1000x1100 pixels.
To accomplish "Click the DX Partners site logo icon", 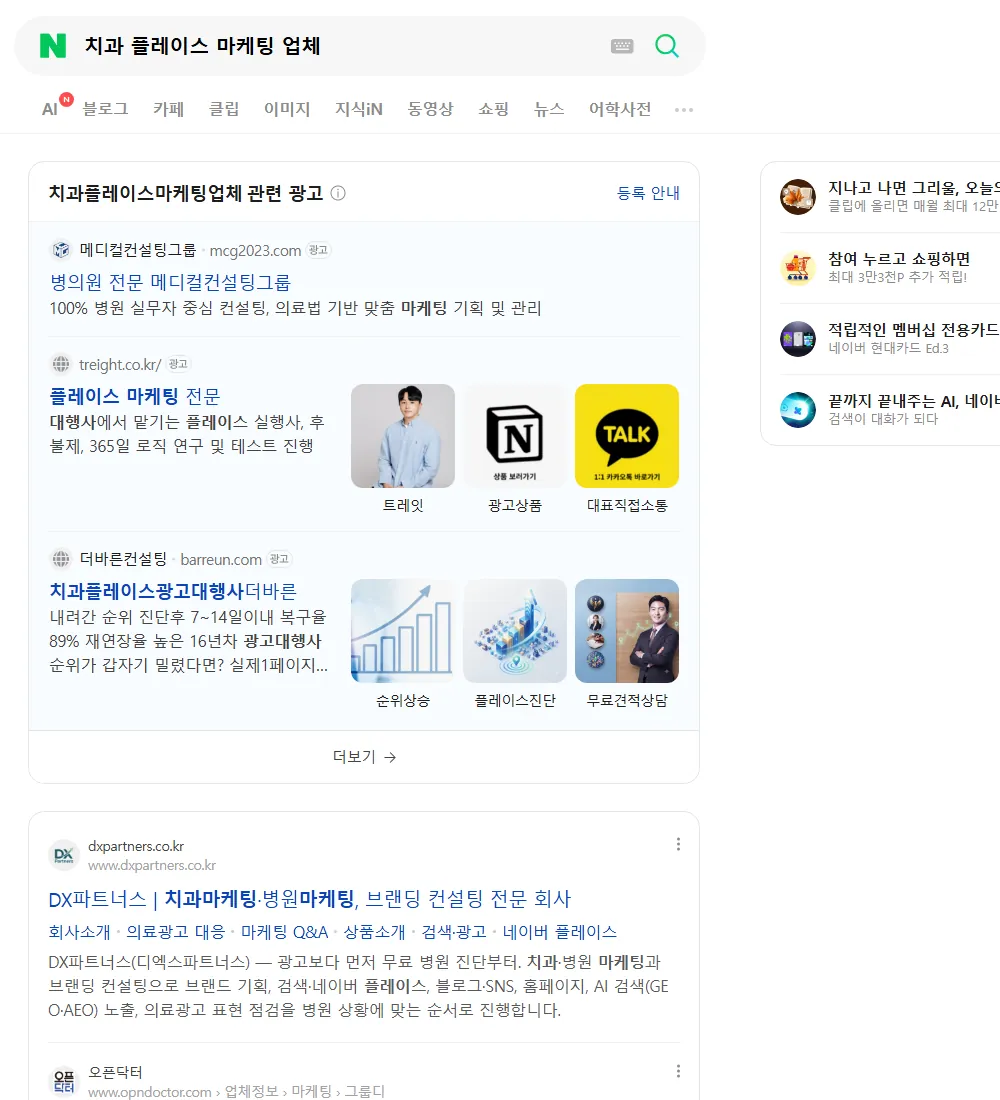I will pos(64,855).
